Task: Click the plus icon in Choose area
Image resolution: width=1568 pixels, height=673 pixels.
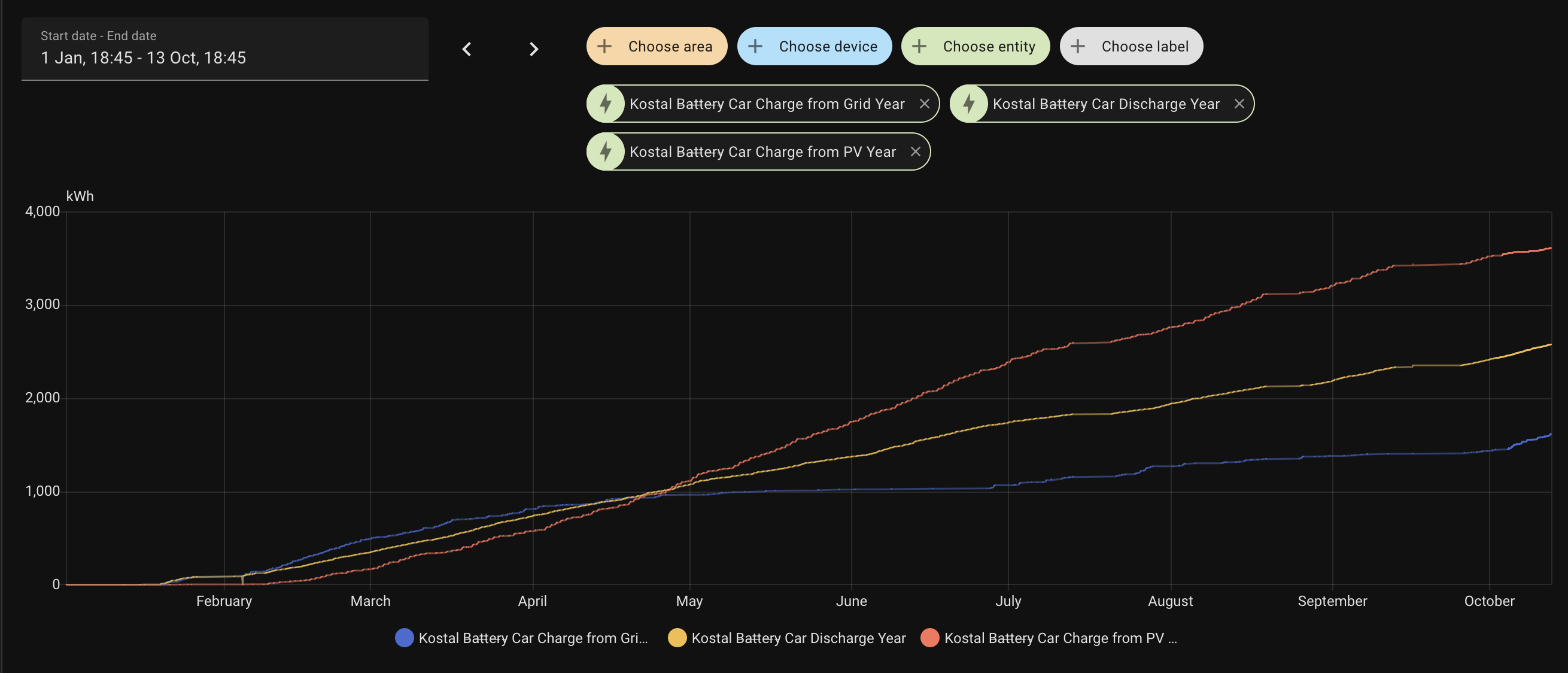Action: tap(604, 46)
